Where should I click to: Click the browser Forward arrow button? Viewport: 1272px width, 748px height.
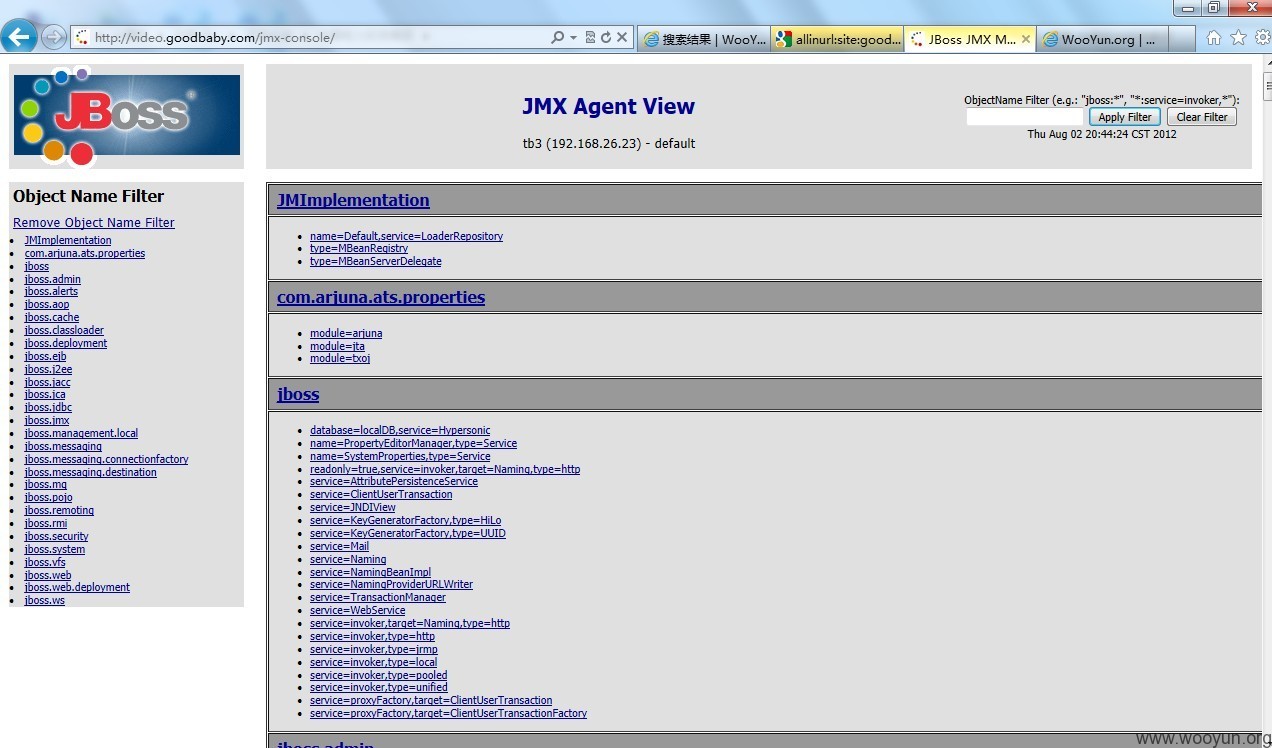(53, 38)
